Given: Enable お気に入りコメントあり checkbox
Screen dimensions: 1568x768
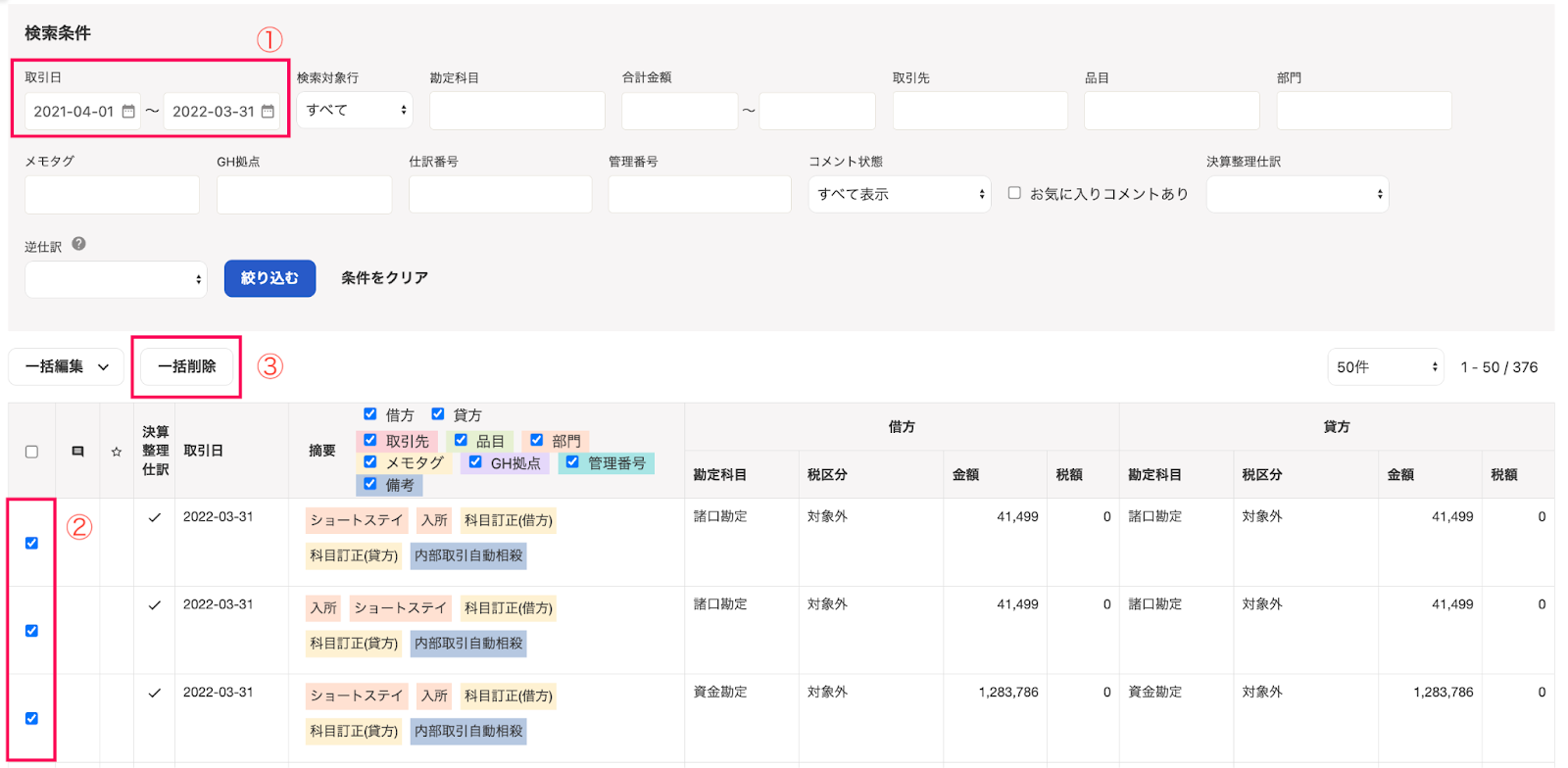Looking at the screenshot, I should (1014, 193).
